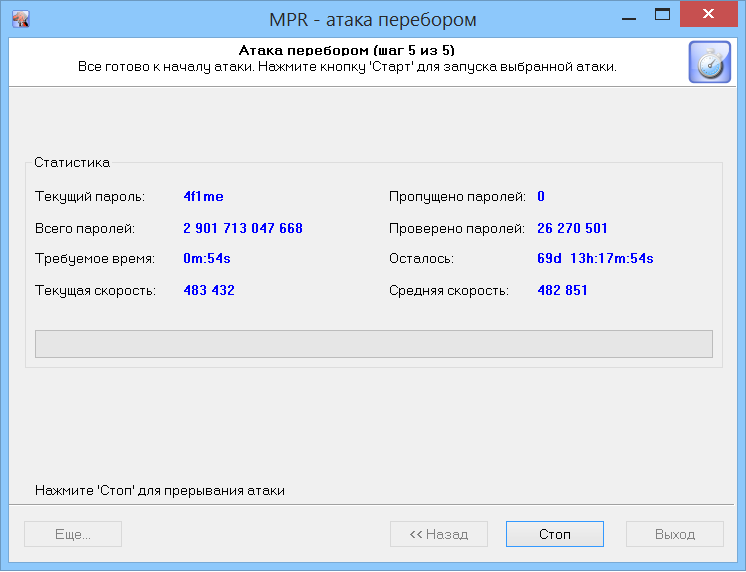Click average speed value 482 851
The image size is (746, 572).
(562, 290)
